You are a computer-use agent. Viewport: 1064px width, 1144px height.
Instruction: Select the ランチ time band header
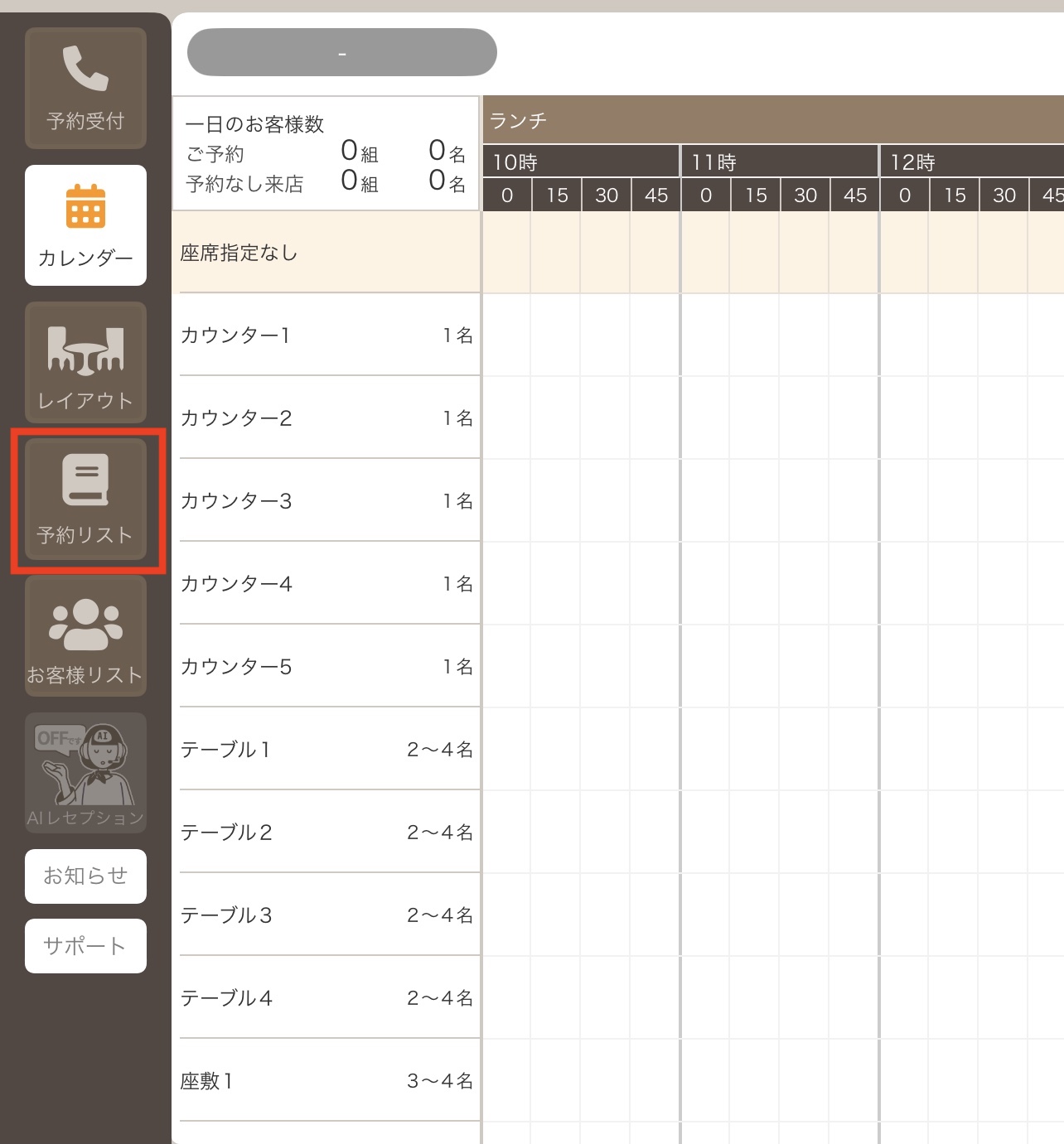(x=773, y=120)
